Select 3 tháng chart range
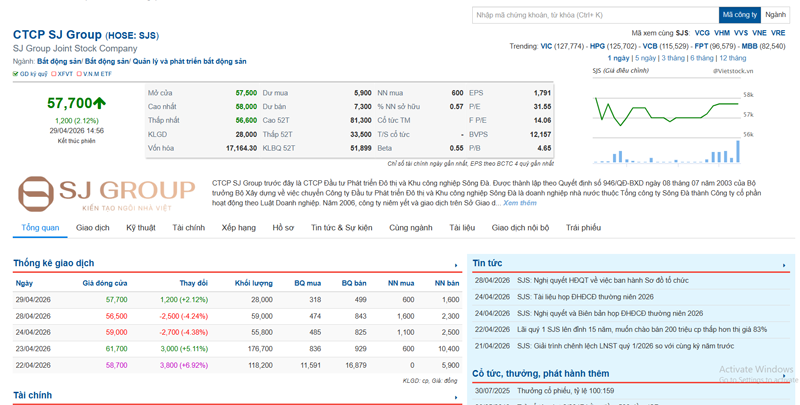The image size is (800, 405). pos(673,58)
